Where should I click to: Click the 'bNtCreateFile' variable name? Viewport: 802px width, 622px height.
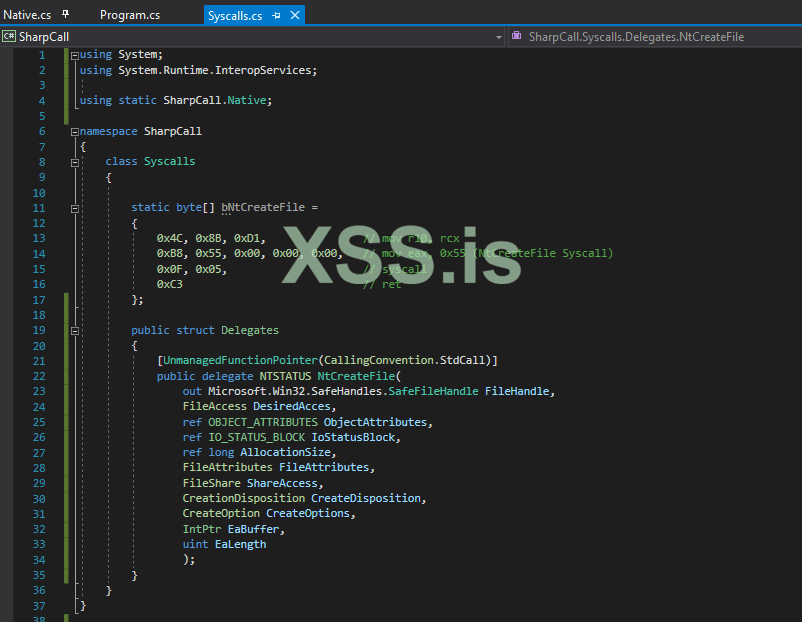(263, 207)
